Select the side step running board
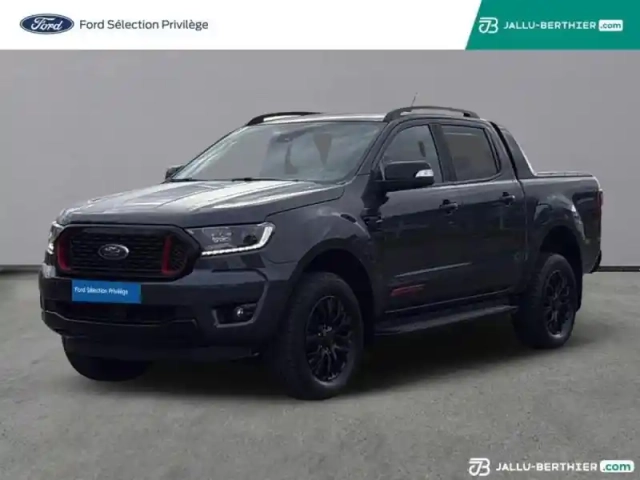This screenshot has height=480, width=640. pyautogui.click(x=445, y=319)
